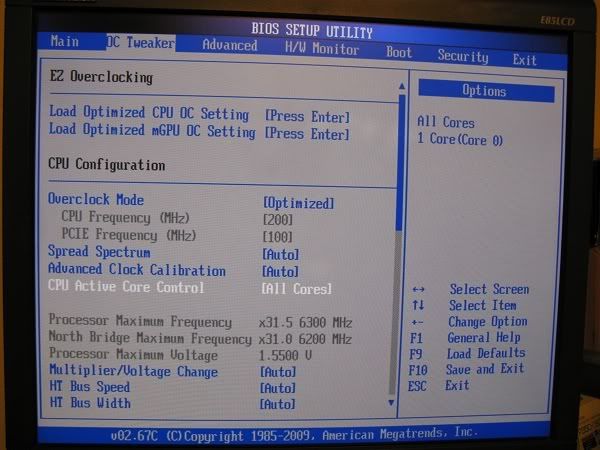This screenshot has width=600, height=450.
Task: Click the Processor Maximum Frequency value
Action: [x=305, y=323]
